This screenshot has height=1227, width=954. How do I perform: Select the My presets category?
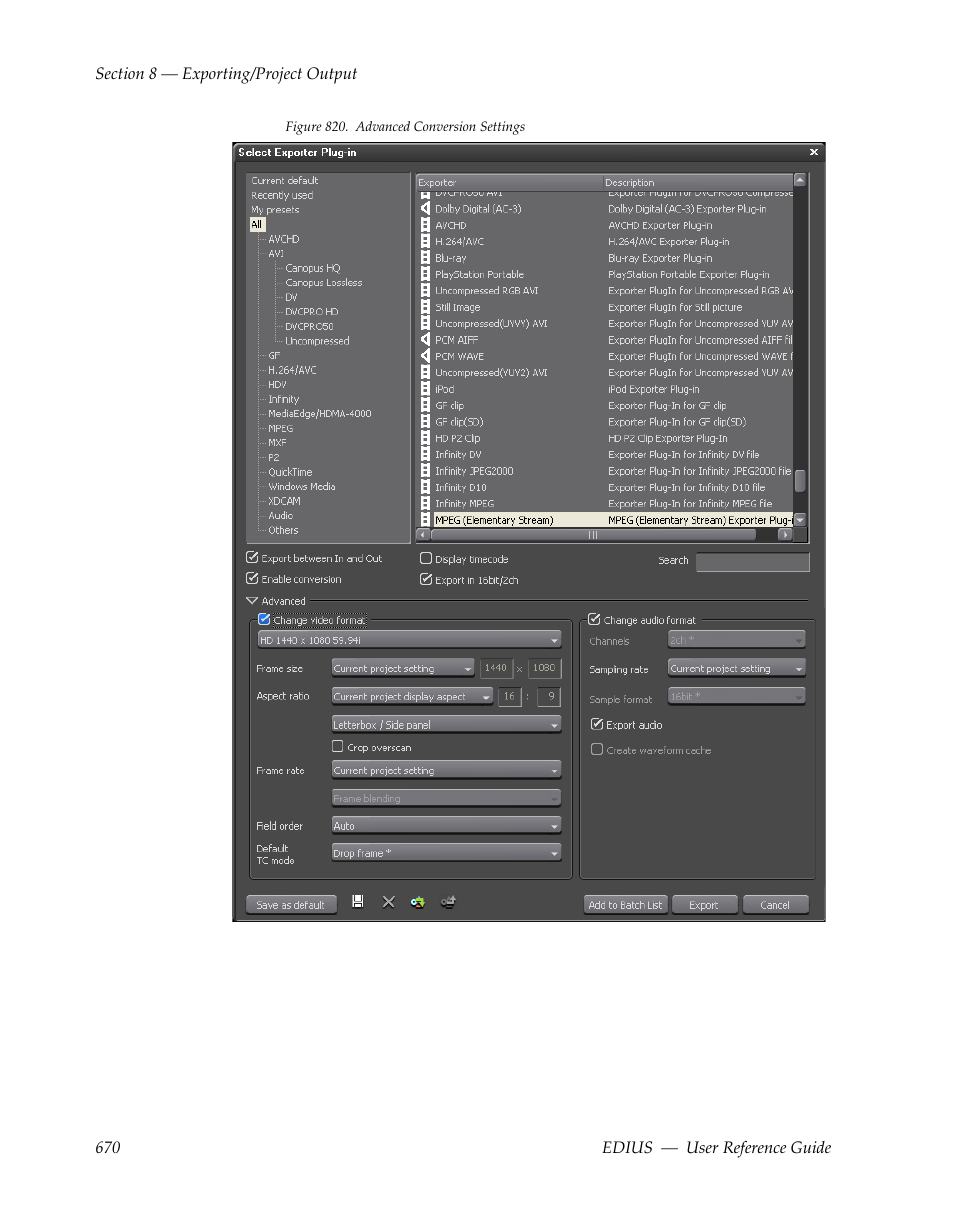pos(275,210)
